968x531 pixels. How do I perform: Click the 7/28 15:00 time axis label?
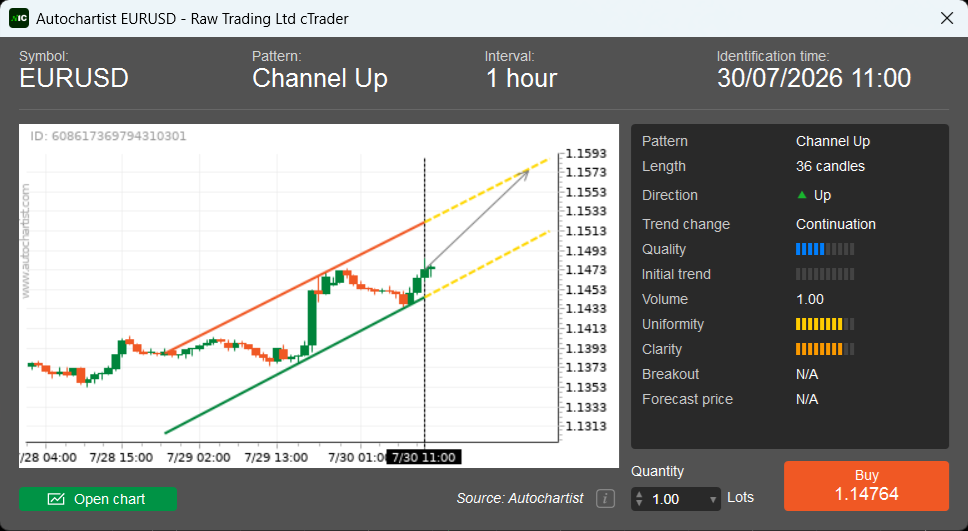121,458
